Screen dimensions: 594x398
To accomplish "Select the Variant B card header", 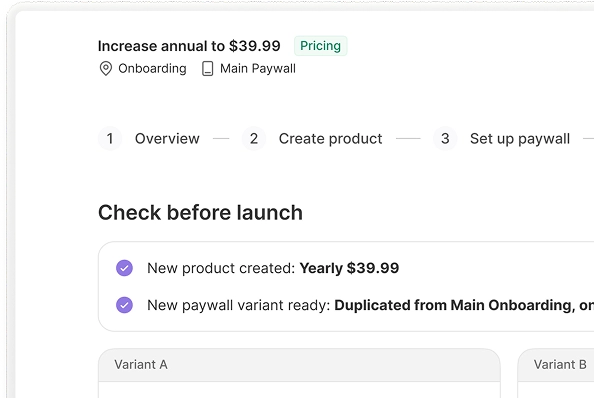I will pyautogui.click(x=556, y=365).
